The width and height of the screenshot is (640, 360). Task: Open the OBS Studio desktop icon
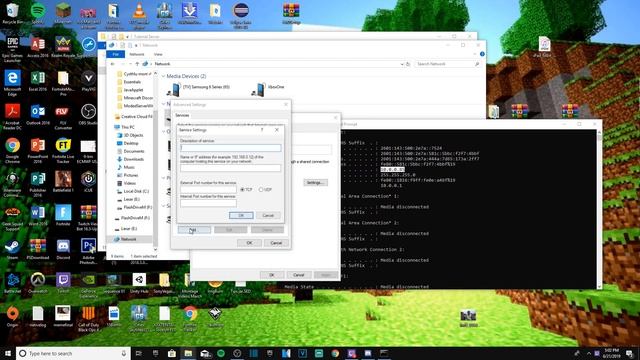[x=88, y=114]
